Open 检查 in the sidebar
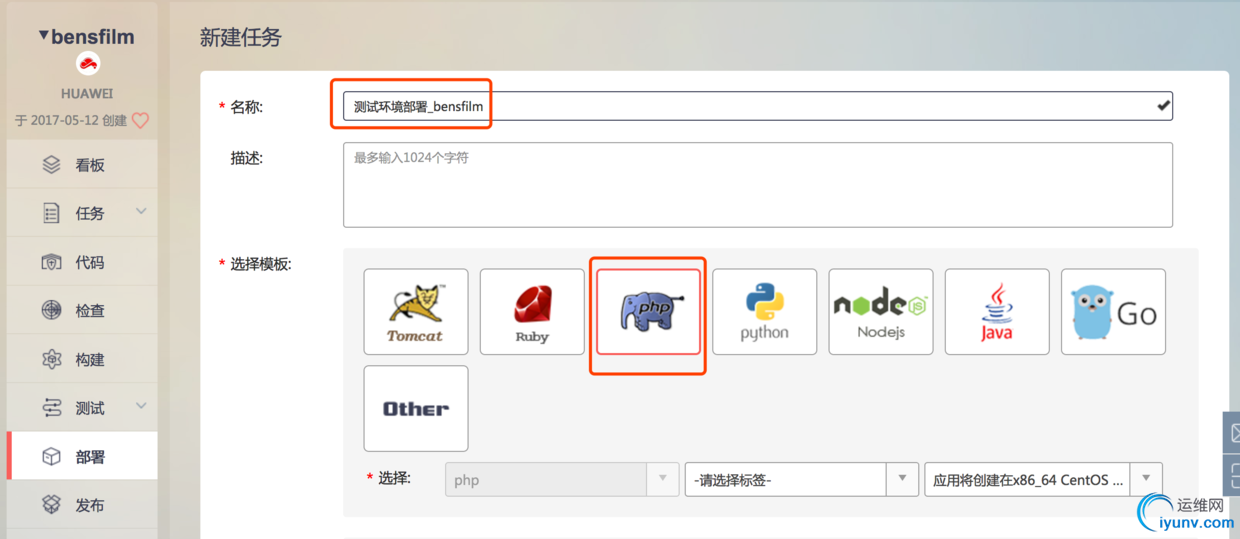The image size is (1240, 539). point(82,310)
